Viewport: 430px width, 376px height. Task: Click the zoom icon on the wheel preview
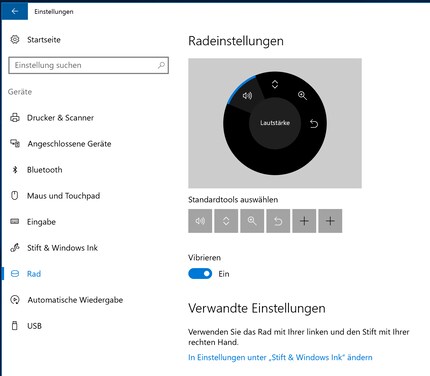pyautogui.click(x=302, y=96)
